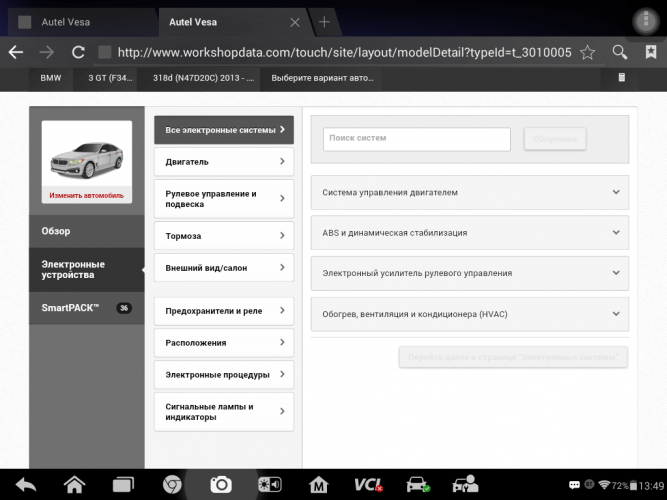Check the VCI connection status icon
The width and height of the screenshot is (667, 500).
click(x=368, y=485)
